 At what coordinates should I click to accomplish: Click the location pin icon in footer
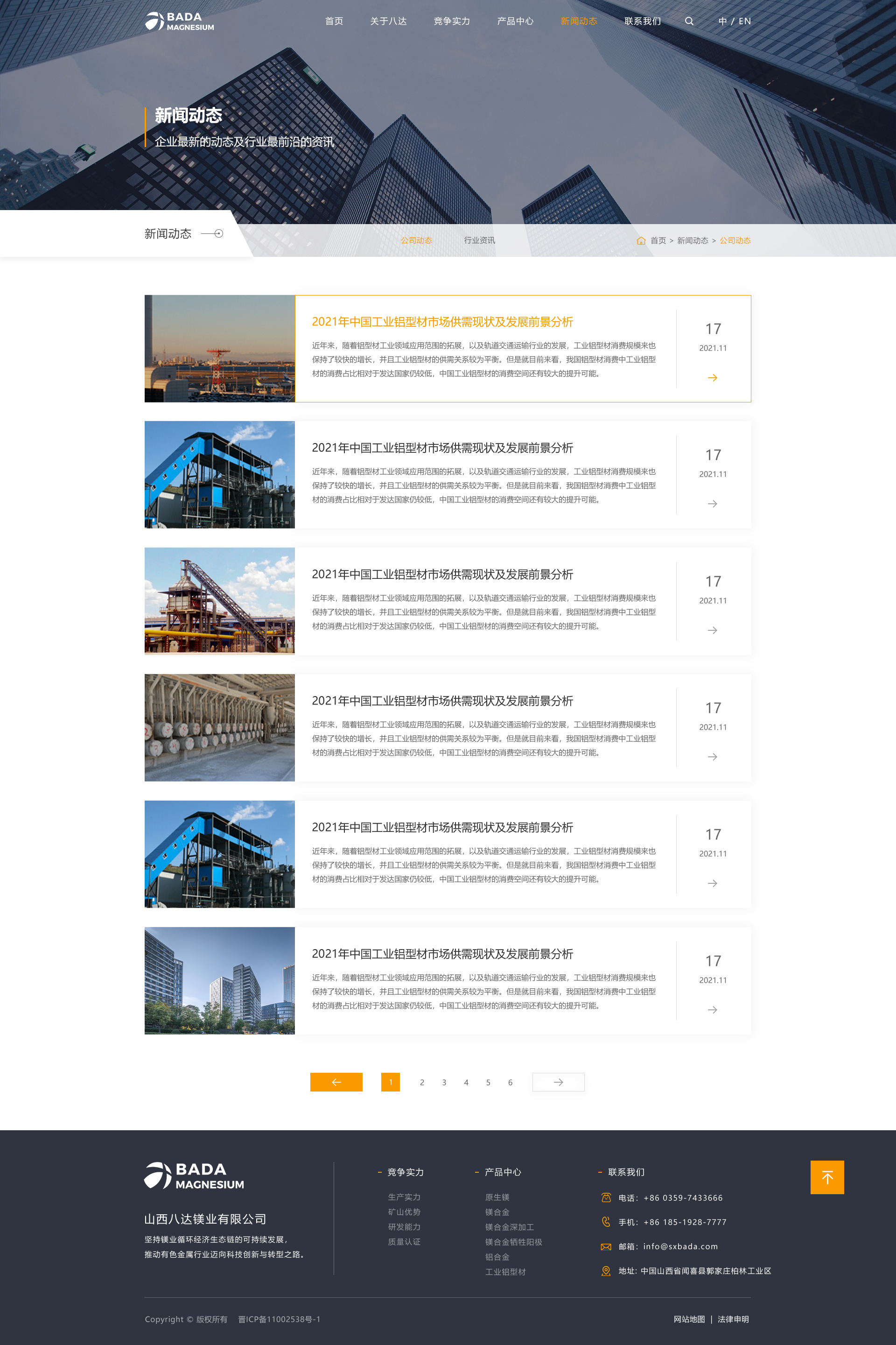[x=606, y=1271]
